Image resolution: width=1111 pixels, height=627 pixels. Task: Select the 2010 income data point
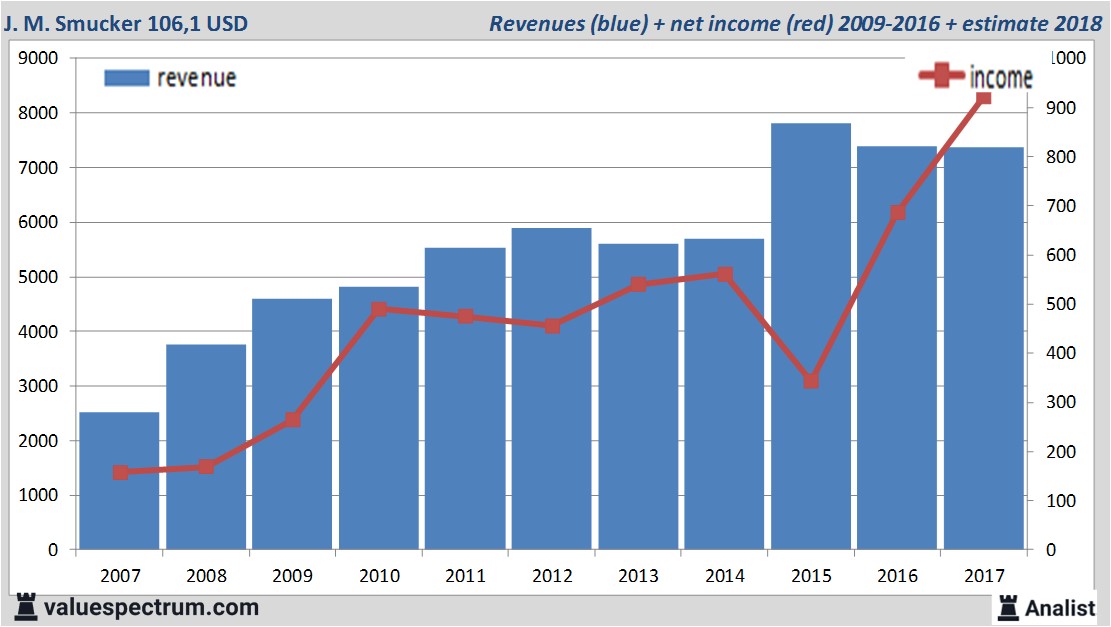pyautogui.click(x=379, y=309)
